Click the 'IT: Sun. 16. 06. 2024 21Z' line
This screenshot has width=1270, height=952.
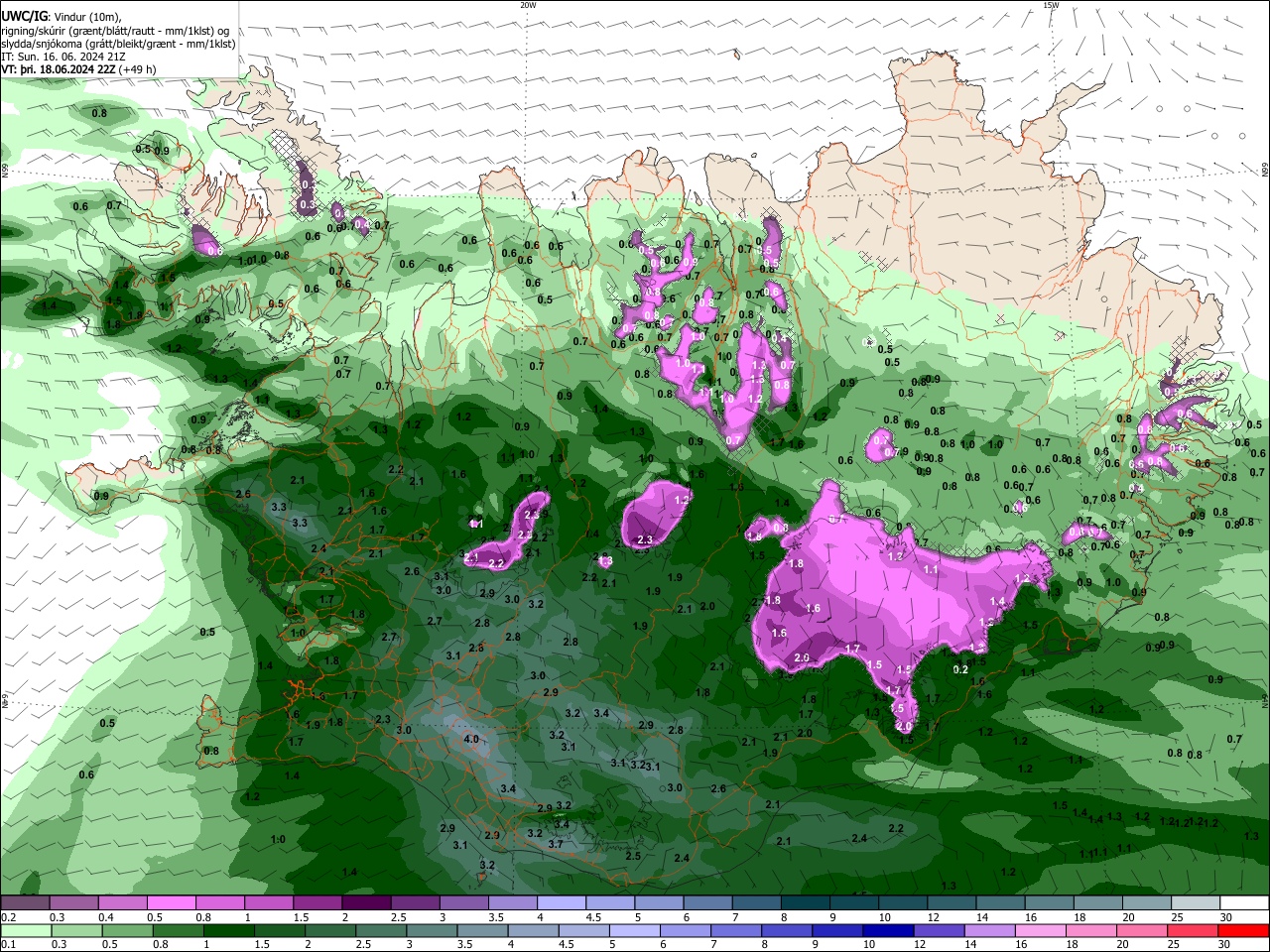[63, 57]
